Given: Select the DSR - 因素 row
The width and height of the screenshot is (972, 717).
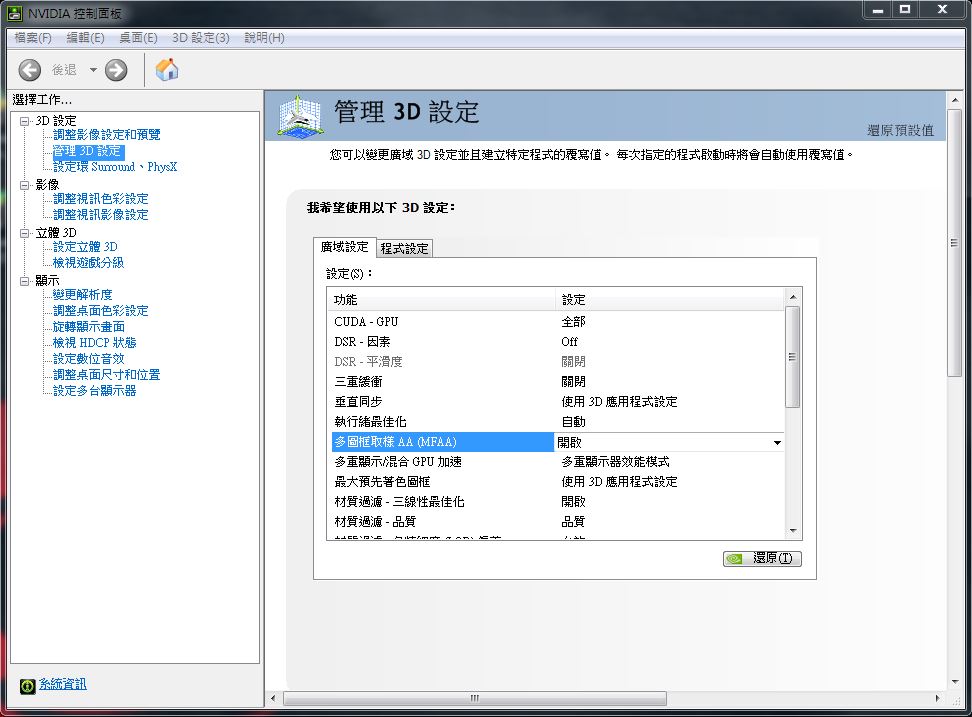Looking at the screenshot, I should (556, 341).
